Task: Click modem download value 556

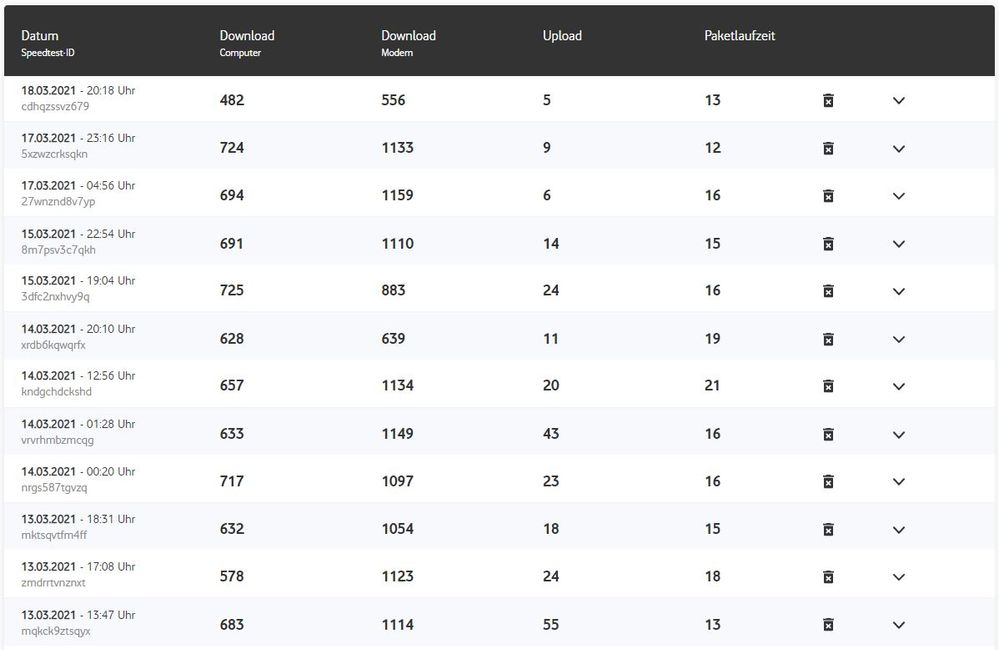Action: [x=393, y=100]
